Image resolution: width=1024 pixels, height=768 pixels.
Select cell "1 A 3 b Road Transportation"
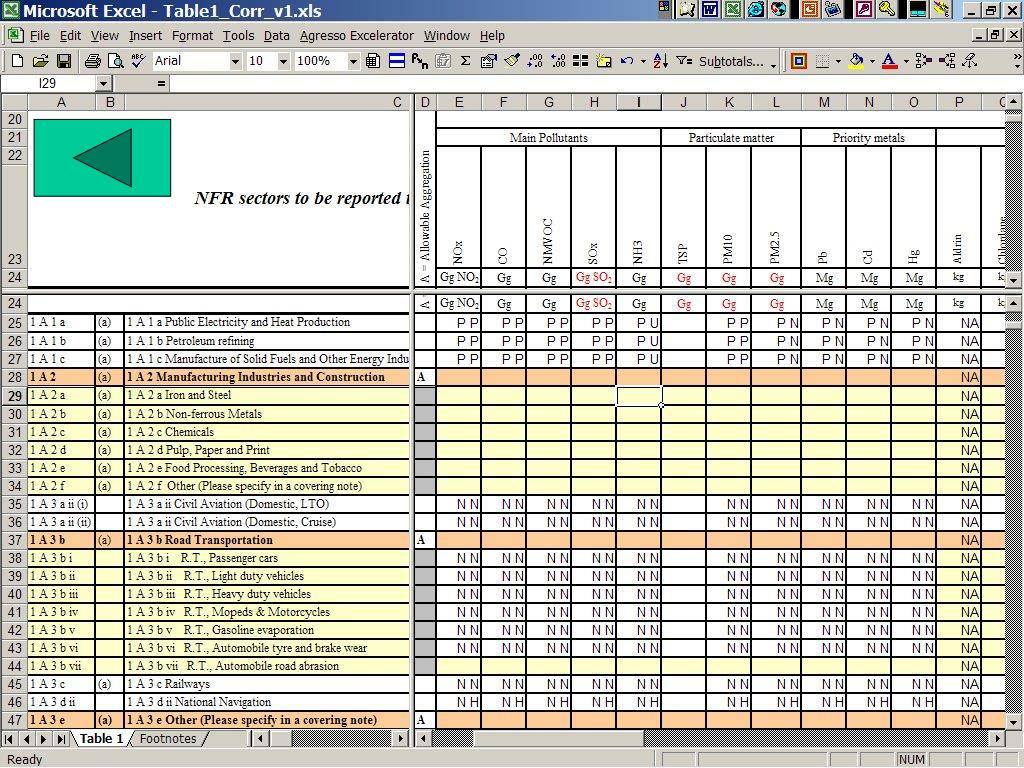coord(267,540)
